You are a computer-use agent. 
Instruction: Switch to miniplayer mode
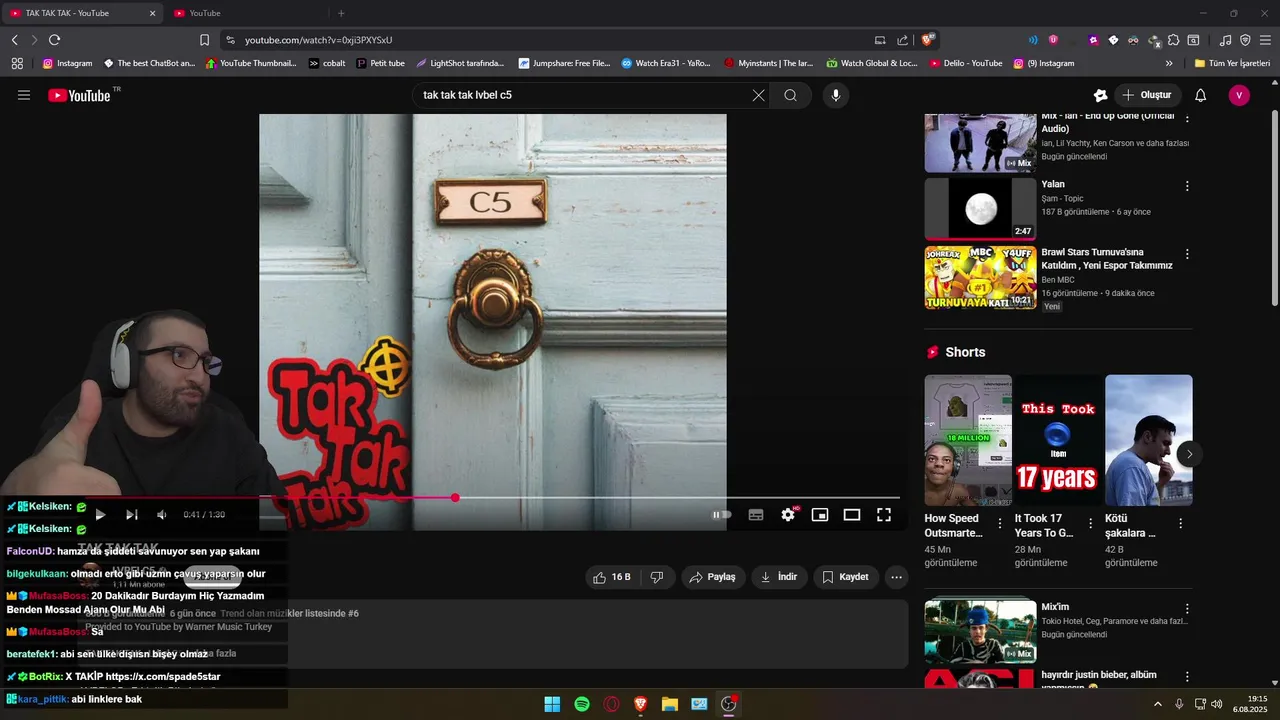820,515
